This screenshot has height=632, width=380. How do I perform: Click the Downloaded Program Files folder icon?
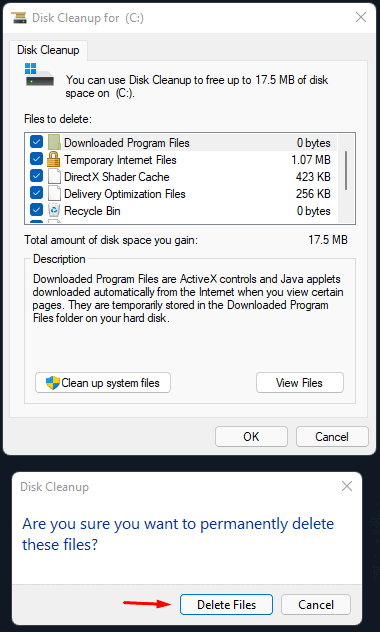click(54, 143)
